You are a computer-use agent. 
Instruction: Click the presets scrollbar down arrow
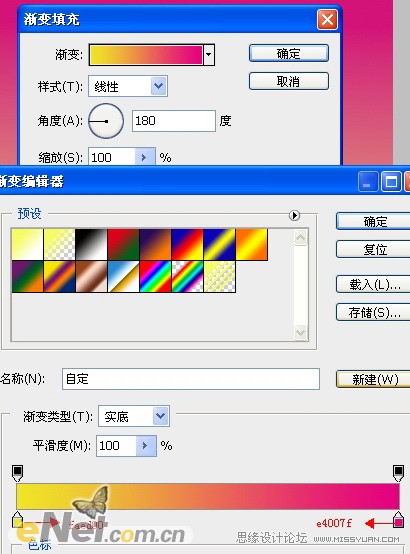pos(300,332)
